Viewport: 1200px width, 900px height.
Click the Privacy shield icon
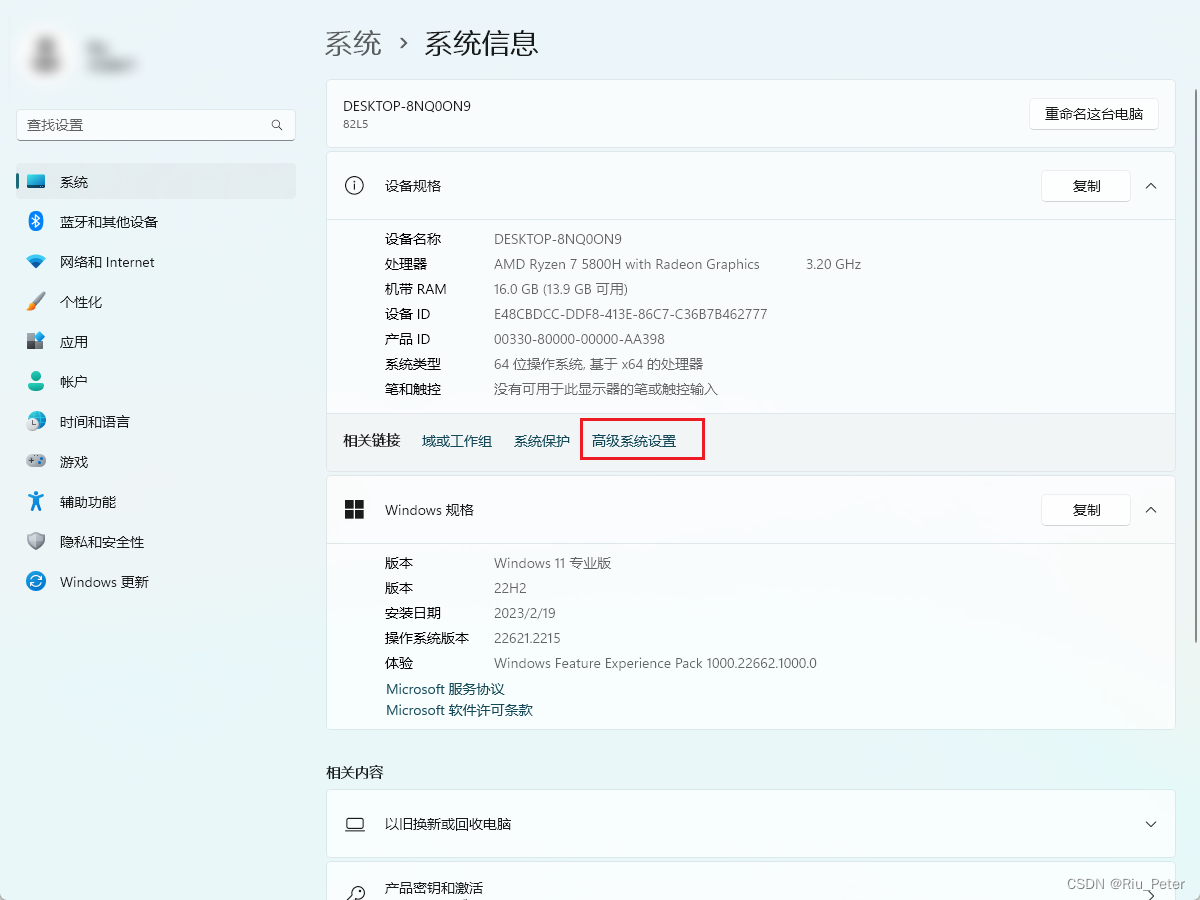pos(36,542)
